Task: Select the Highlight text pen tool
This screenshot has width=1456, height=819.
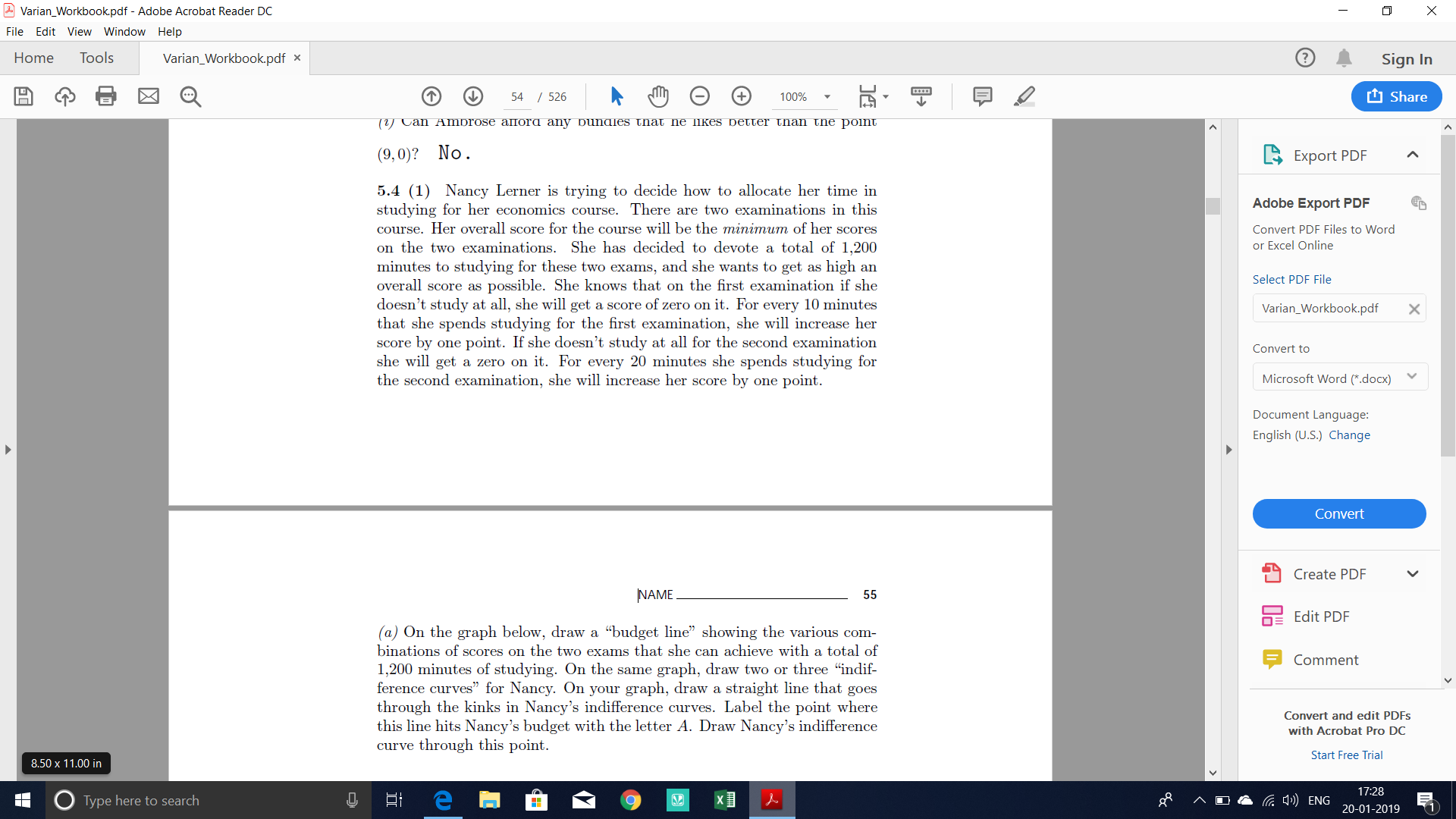Action: click(1024, 96)
